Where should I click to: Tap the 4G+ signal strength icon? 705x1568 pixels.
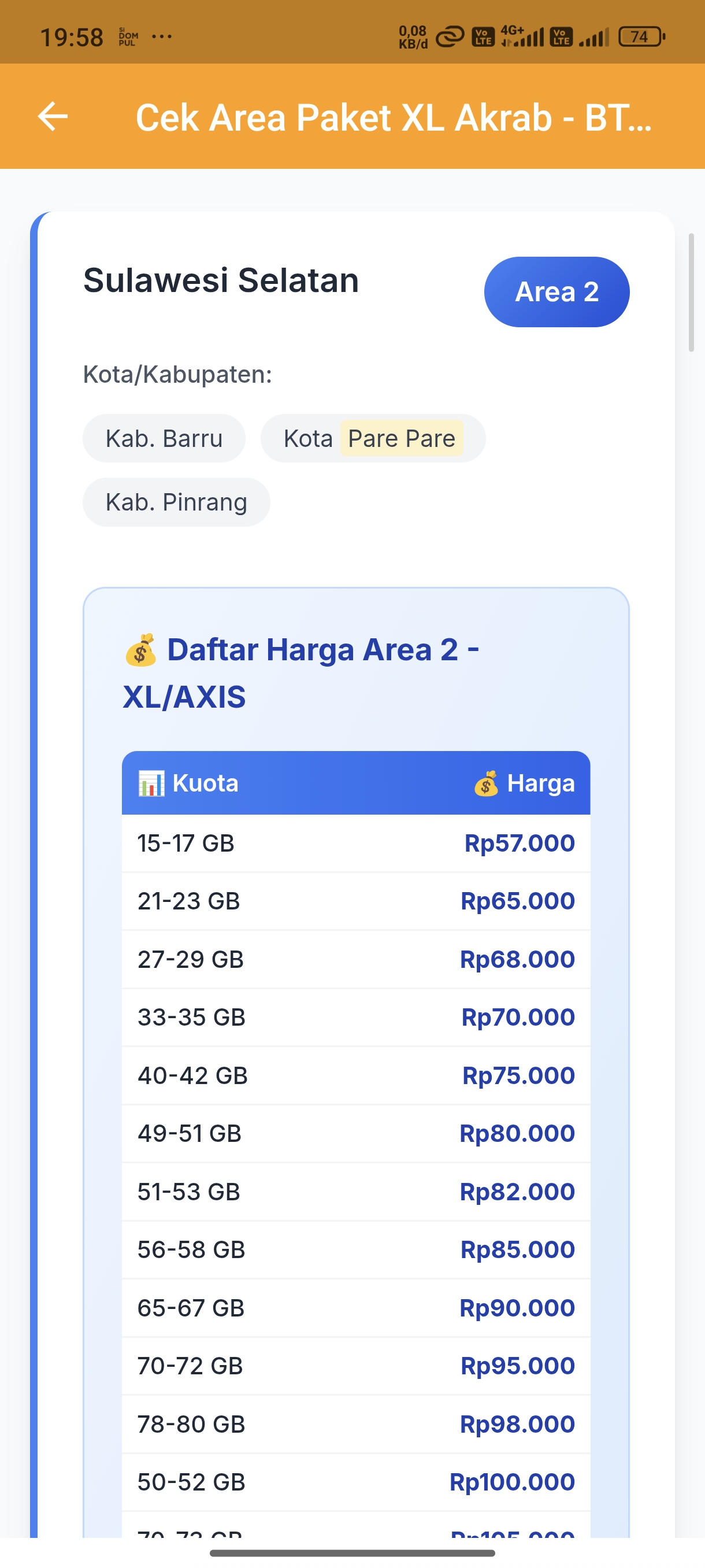pos(522,36)
